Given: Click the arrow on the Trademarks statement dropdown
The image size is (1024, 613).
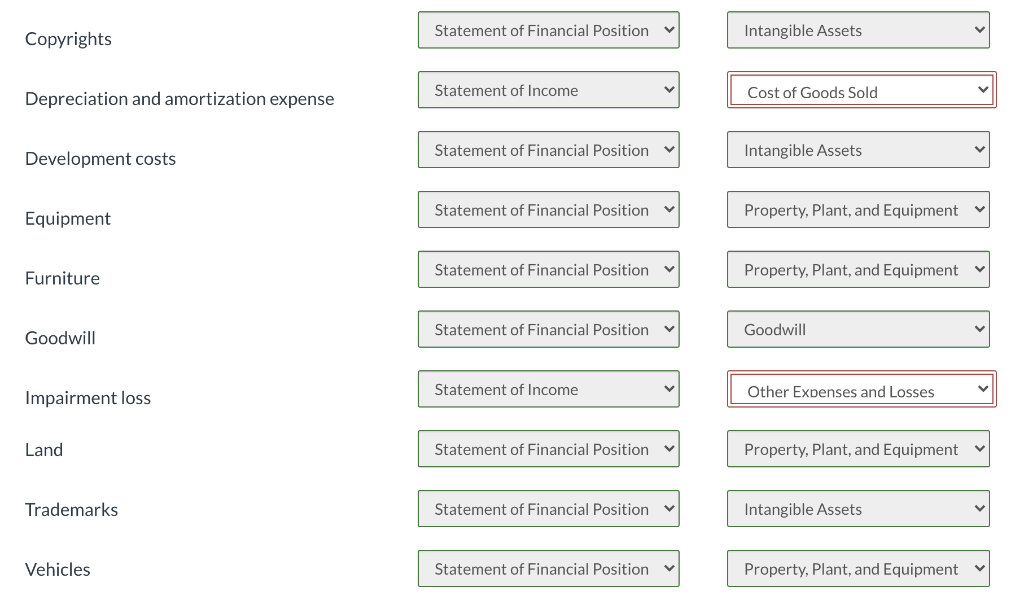Looking at the screenshot, I should point(667,508).
